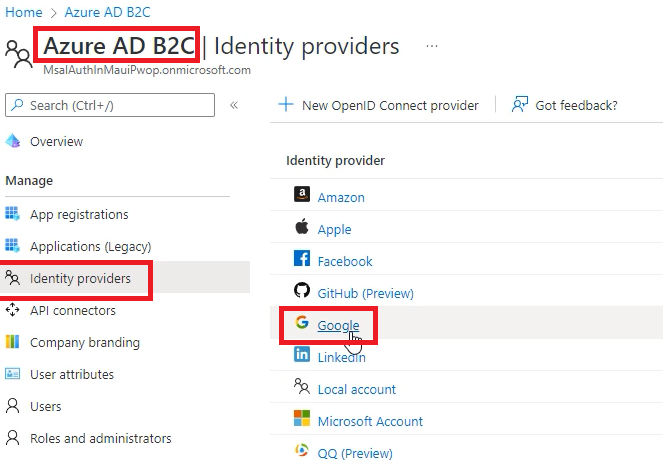Click the Manage section heading
Screen dimensions: 663x465
pos(29,181)
